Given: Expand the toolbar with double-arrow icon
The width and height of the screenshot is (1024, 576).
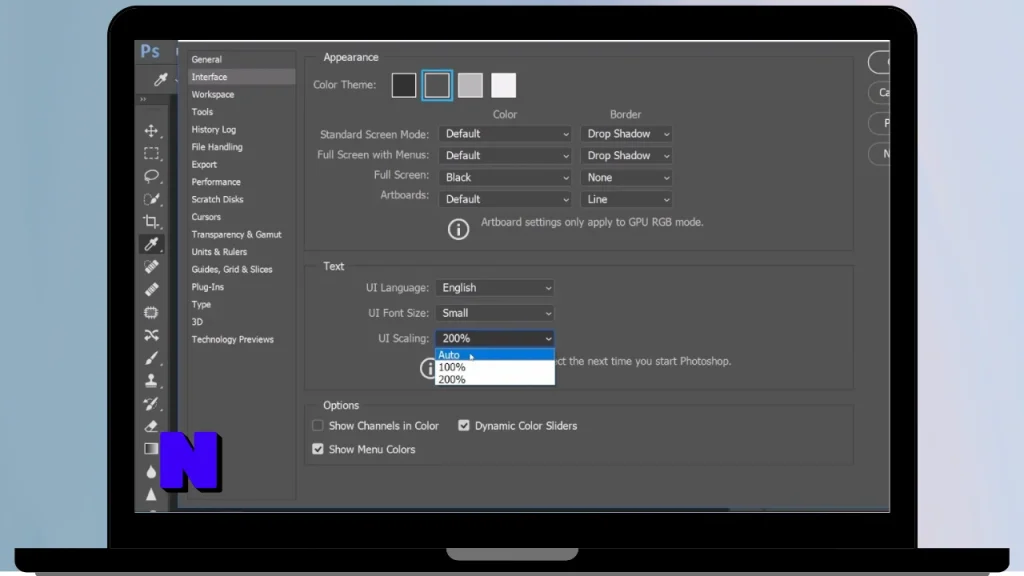Looking at the screenshot, I should [x=143, y=99].
